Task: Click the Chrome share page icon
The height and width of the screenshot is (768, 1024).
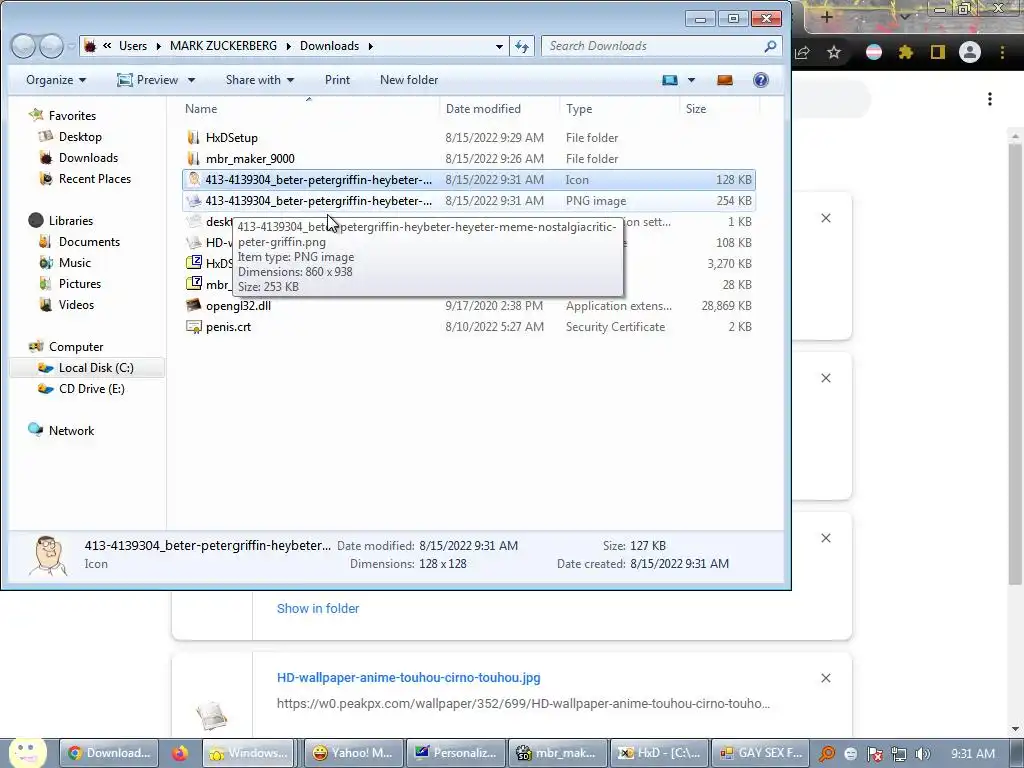Action: pos(803,52)
